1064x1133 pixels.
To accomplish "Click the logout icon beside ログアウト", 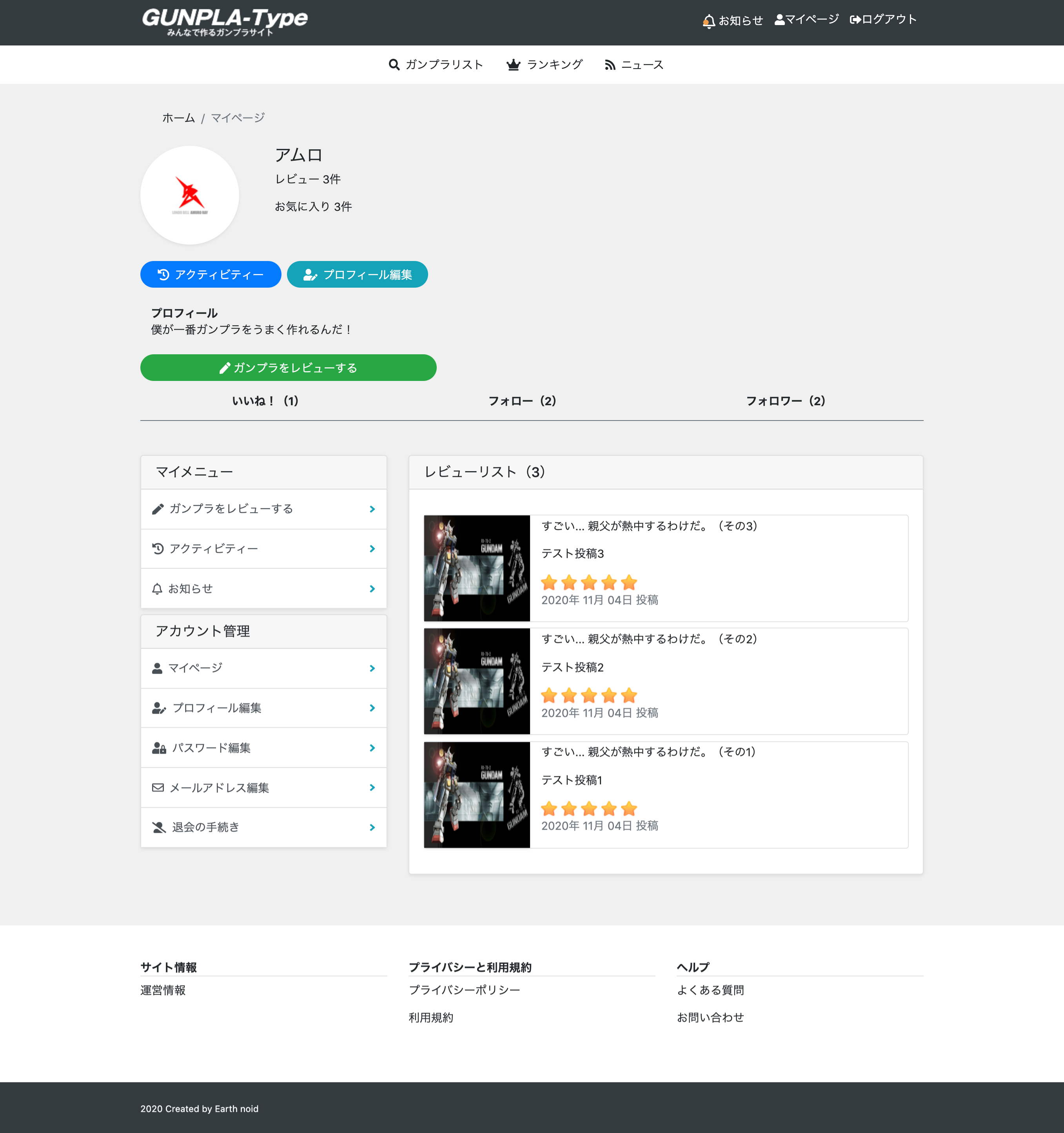I will pyautogui.click(x=854, y=19).
